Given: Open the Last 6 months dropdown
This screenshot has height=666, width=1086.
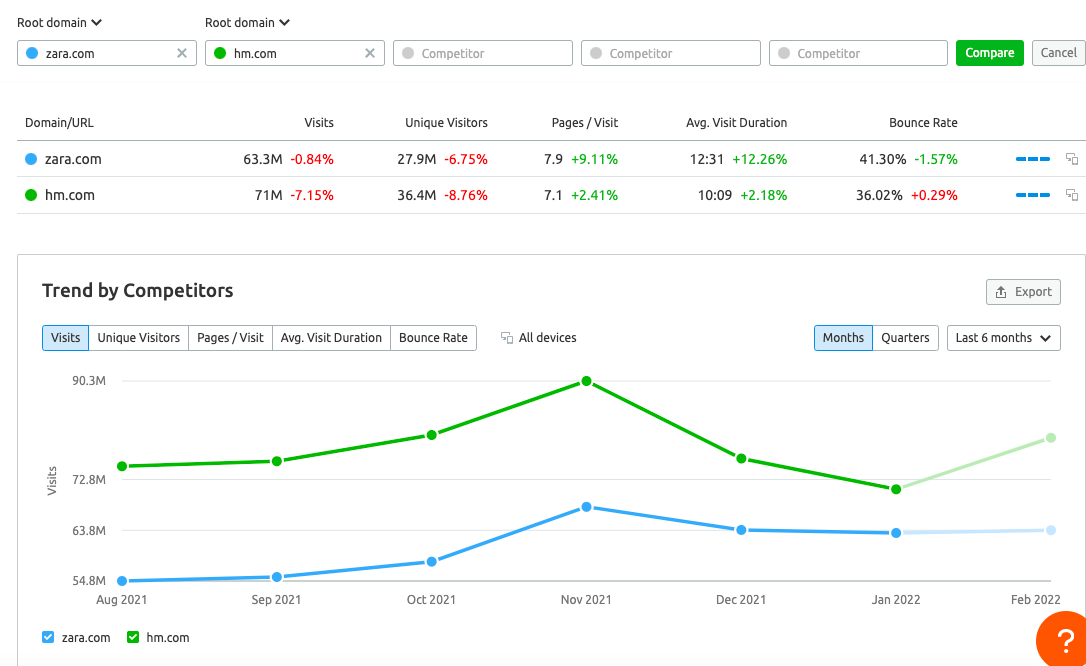Looking at the screenshot, I should tap(1003, 338).
